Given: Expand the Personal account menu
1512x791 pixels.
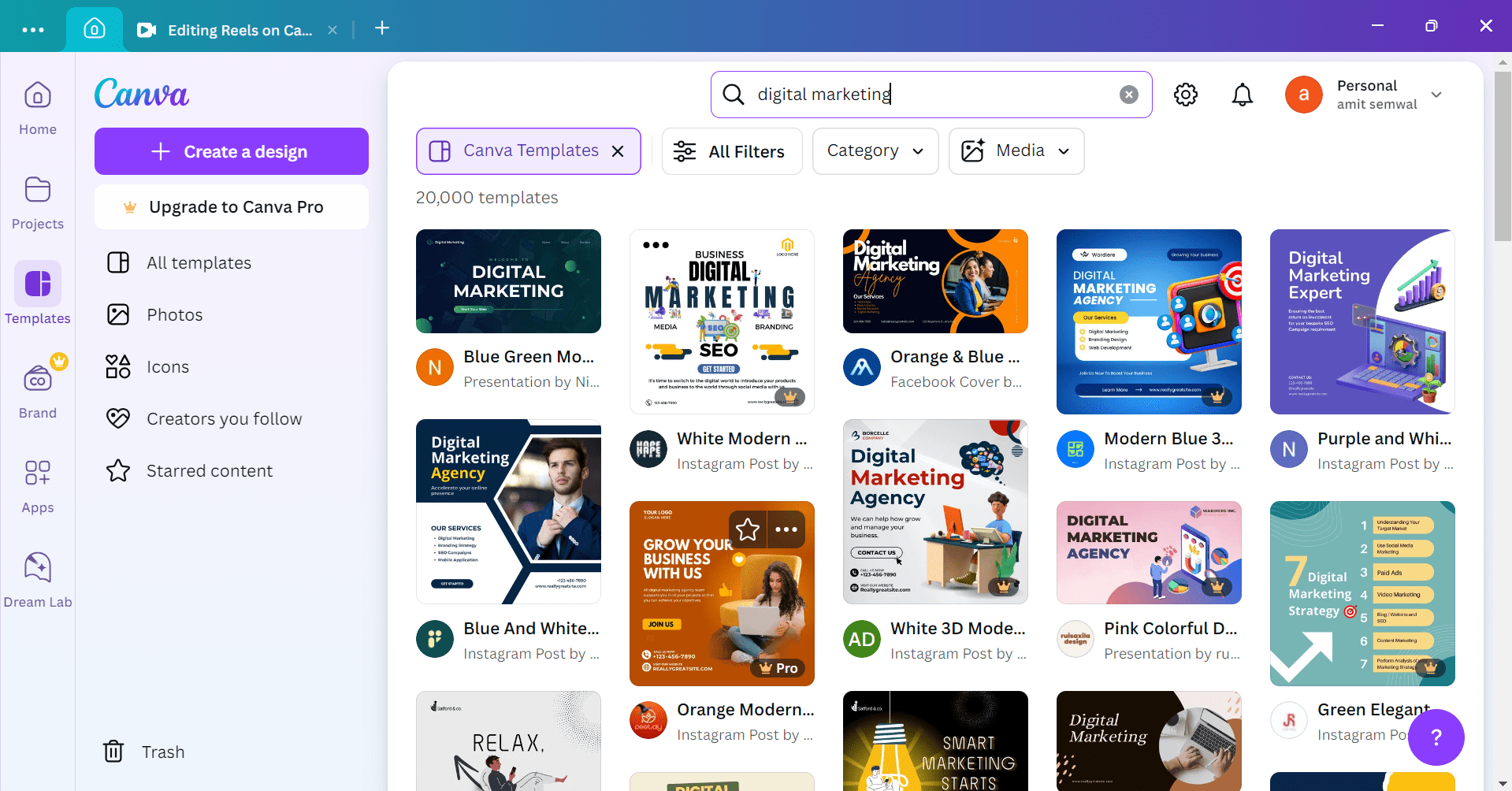Looking at the screenshot, I should 1437,95.
